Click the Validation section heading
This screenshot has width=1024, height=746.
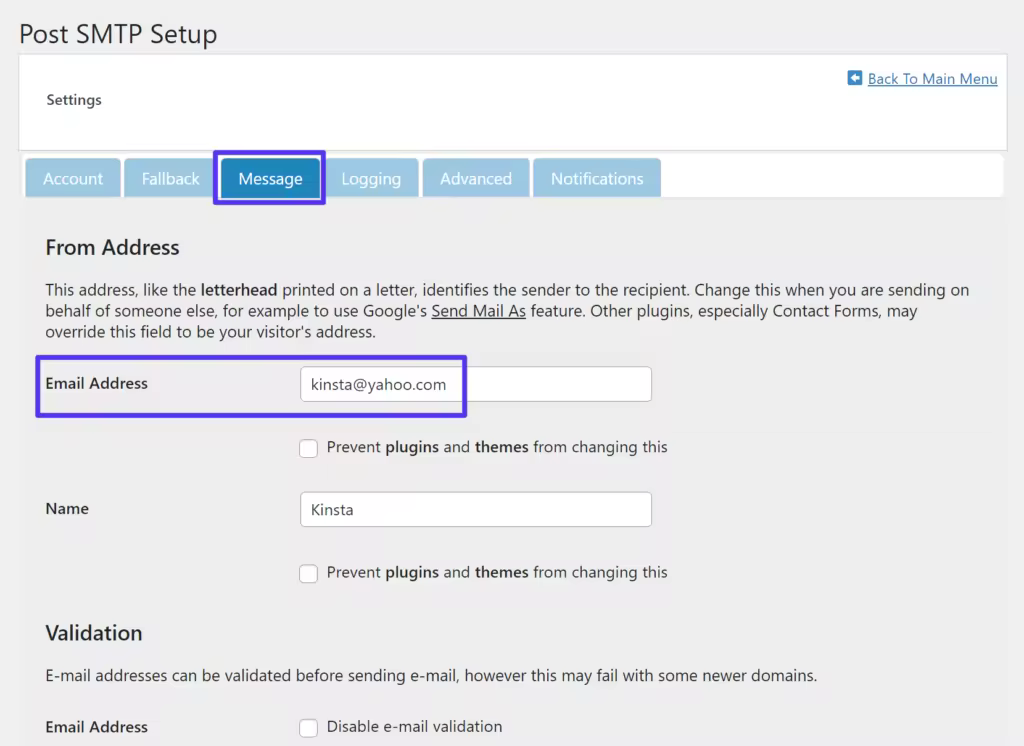click(x=93, y=633)
